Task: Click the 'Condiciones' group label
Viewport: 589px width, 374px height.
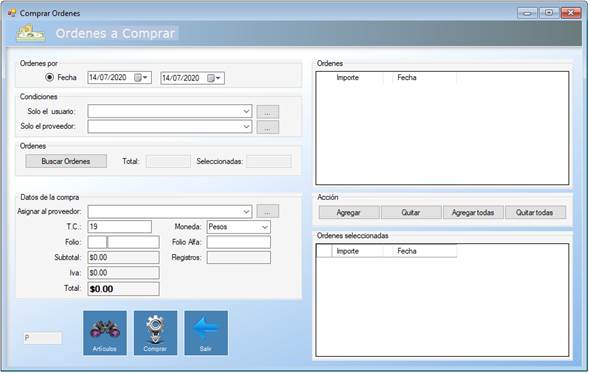Action: point(39,97)
